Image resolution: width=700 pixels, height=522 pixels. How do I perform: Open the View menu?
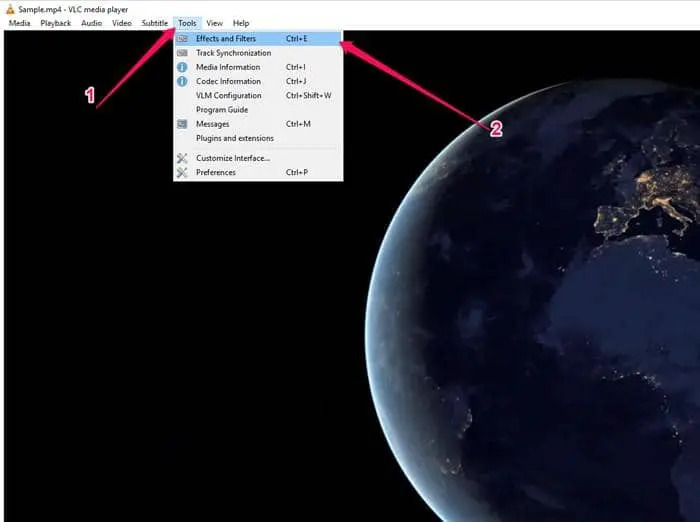coord(215,23)
